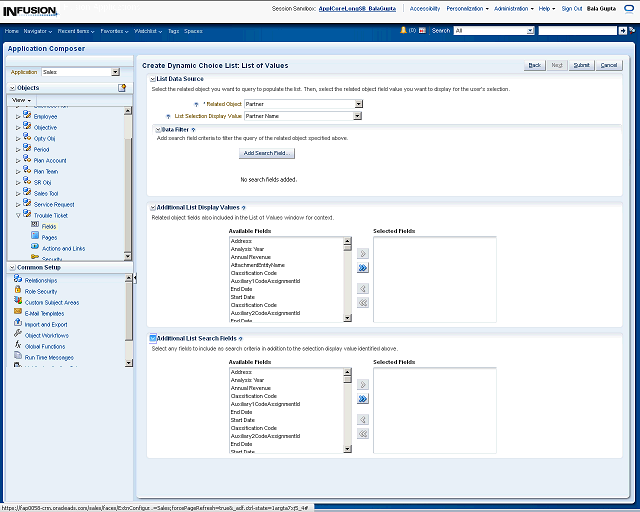
Task: Open the List Selection Display Value dropdown
Action: (x=358, y=116)
